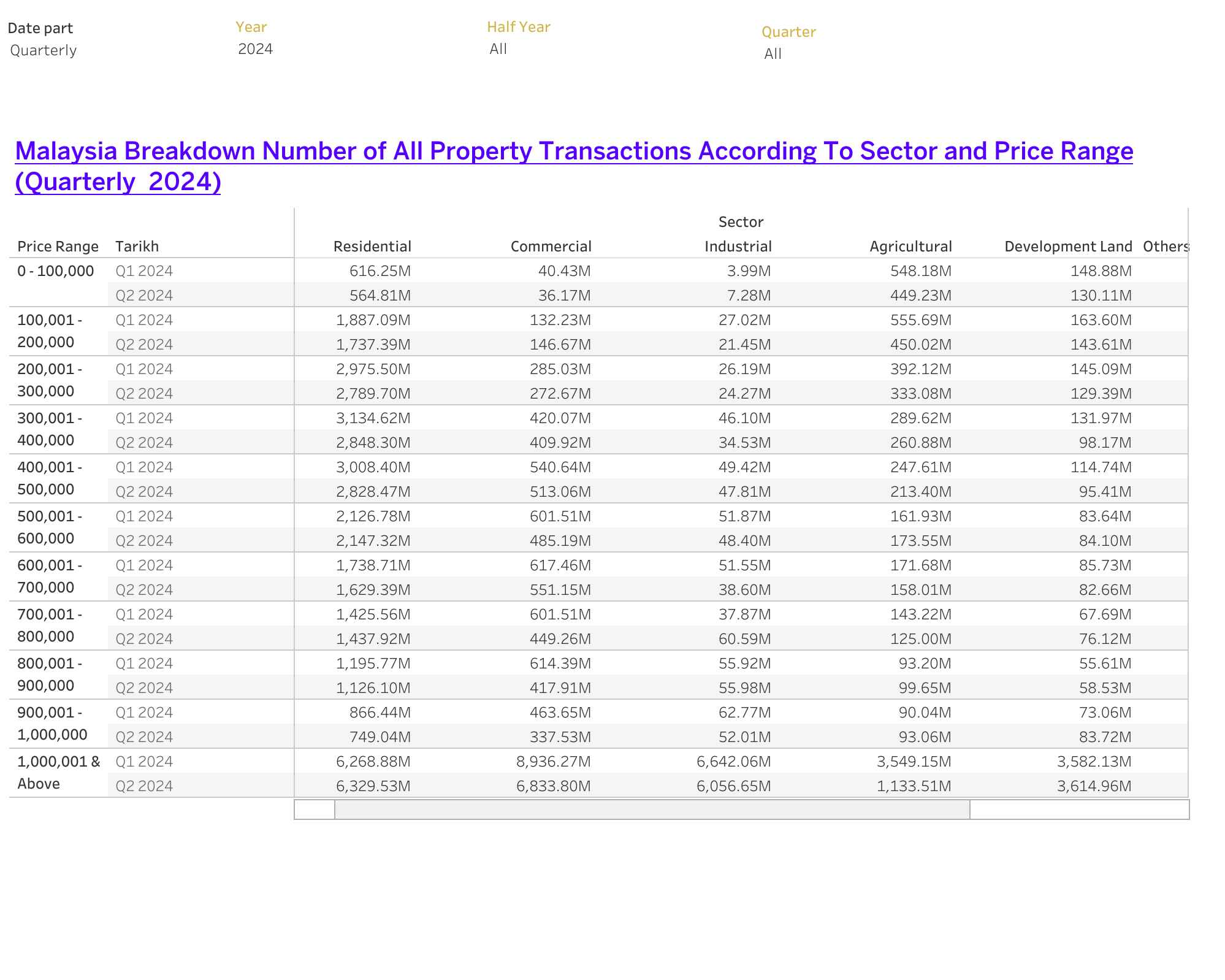Select the Commercial column header
This screenshot has height=980, width=1225.
tap(551, 246)
